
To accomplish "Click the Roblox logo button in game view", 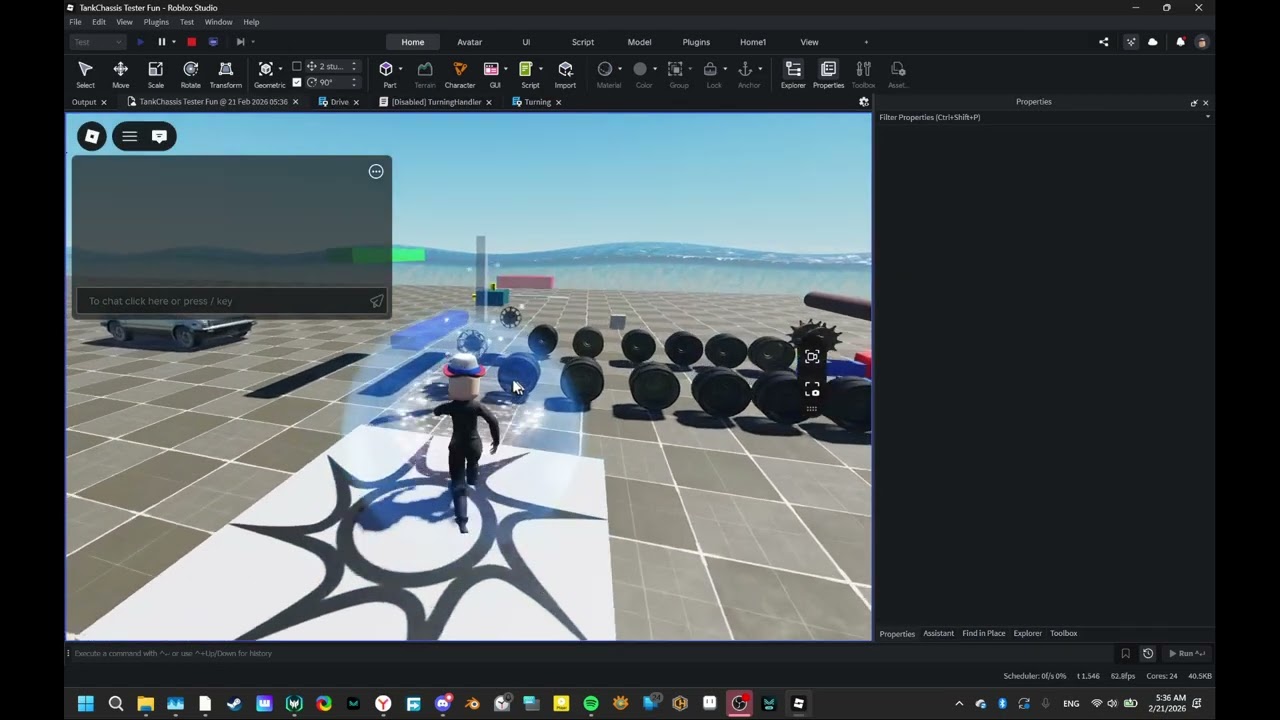I will (92, 137).
